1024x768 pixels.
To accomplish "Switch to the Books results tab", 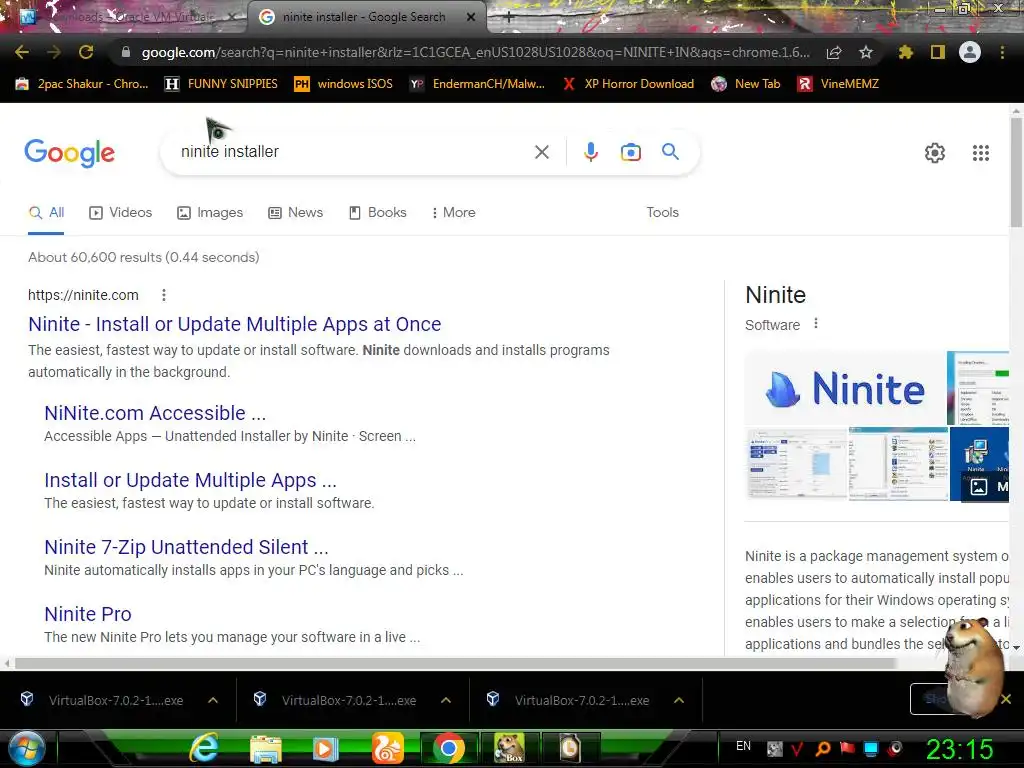I will [378, 213].
